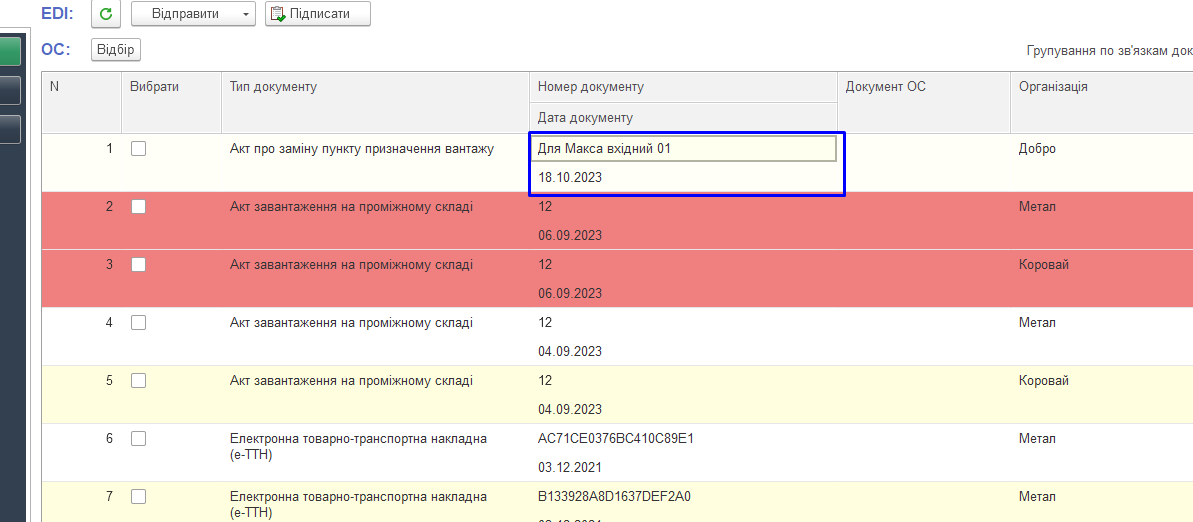The image size is (1193, 522).
Task: Select document number AC71CE0376BC410C89E1
Action: coord(615,438)
